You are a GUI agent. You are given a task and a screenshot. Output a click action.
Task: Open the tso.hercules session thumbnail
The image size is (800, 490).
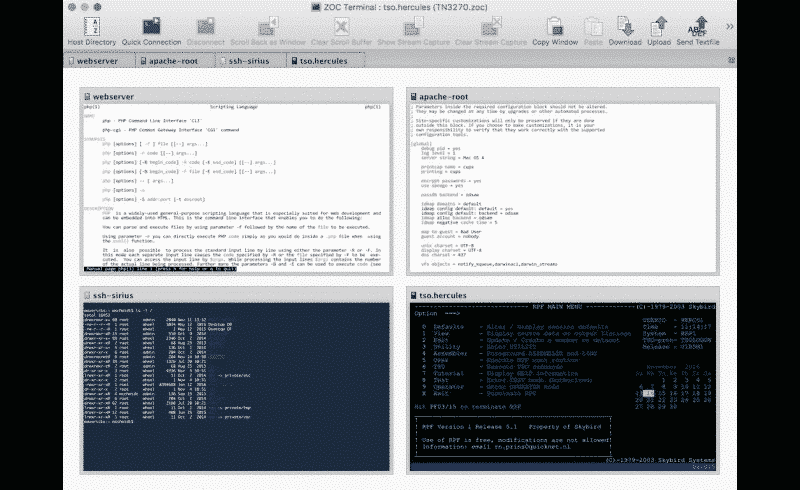click(563, 380)
